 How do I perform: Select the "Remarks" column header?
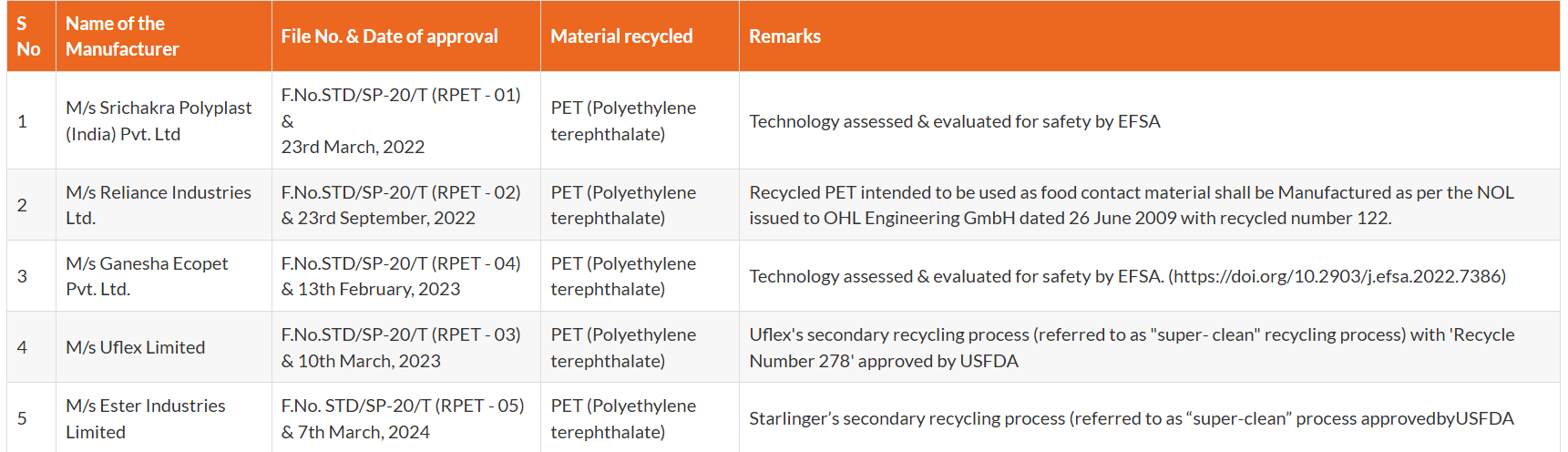click(x=784, y=36)
